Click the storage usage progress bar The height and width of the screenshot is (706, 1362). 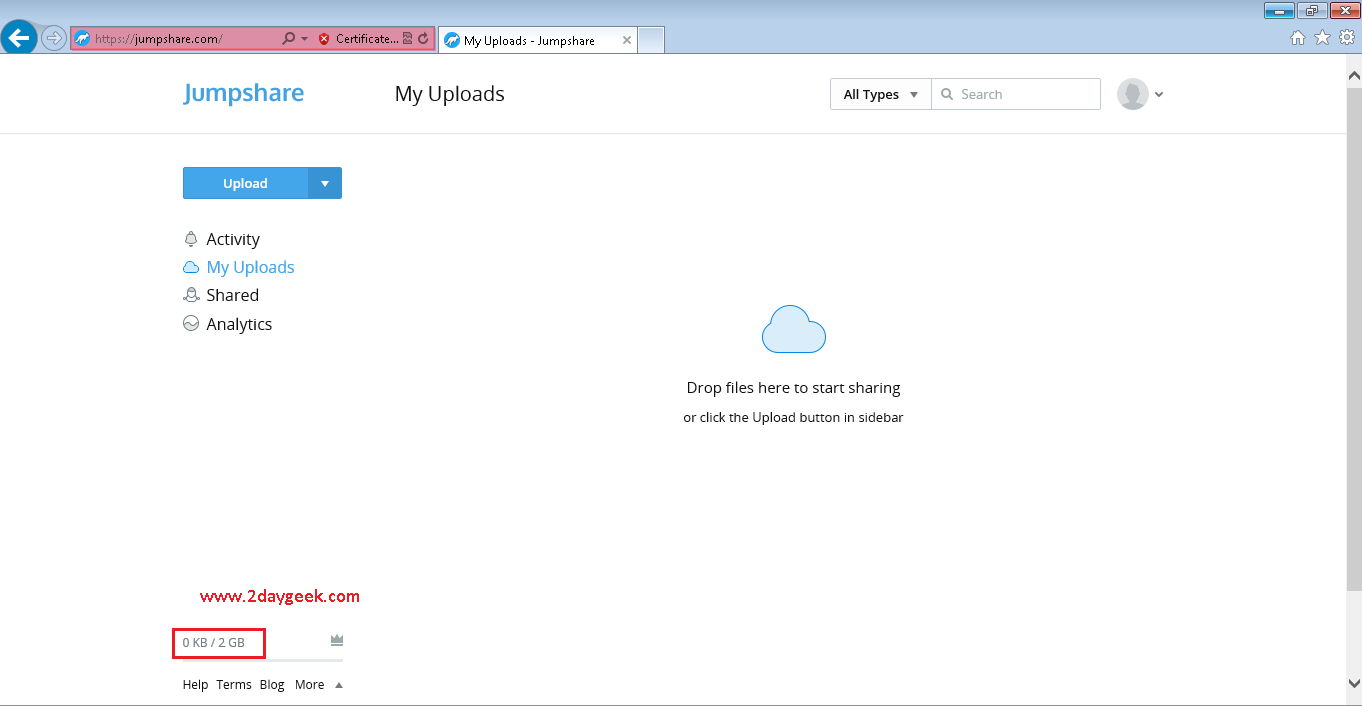pyautogui.click(x=263, y=660)
